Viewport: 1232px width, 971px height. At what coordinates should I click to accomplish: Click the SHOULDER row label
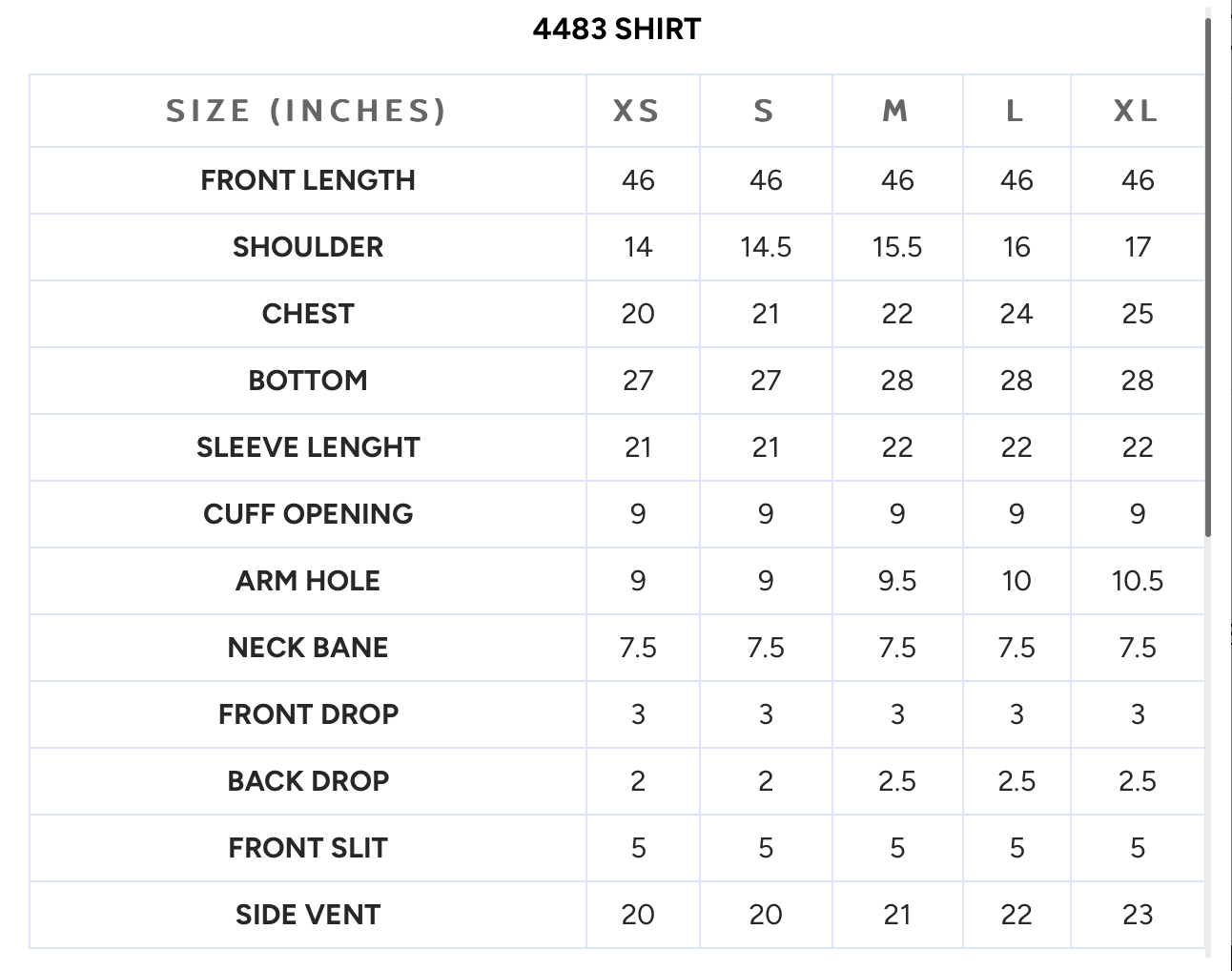(x=308, y=247)
